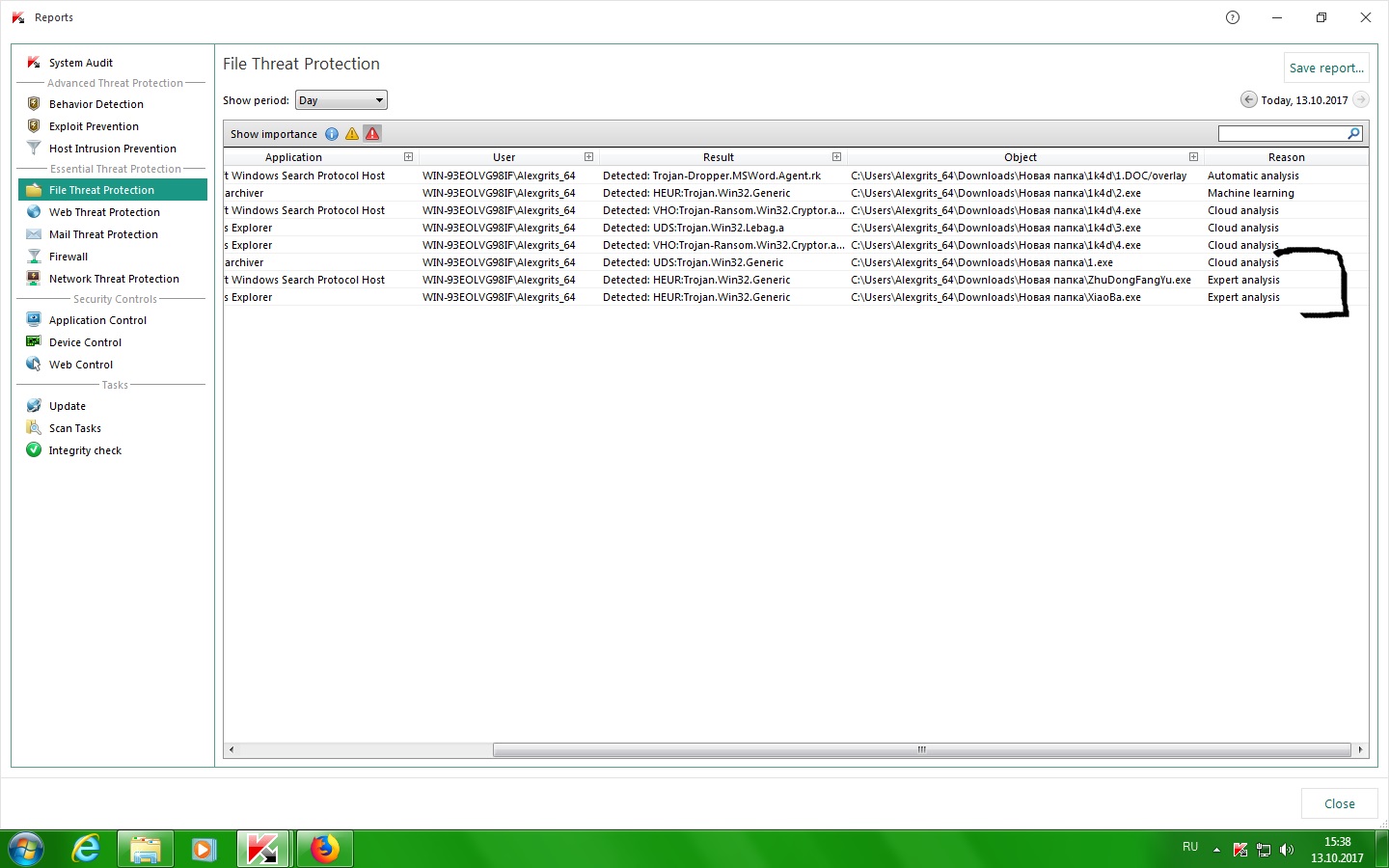Click the Save report button
Image resolution: width=1389 pixels, height=868 pixels.
point(1326,68)
